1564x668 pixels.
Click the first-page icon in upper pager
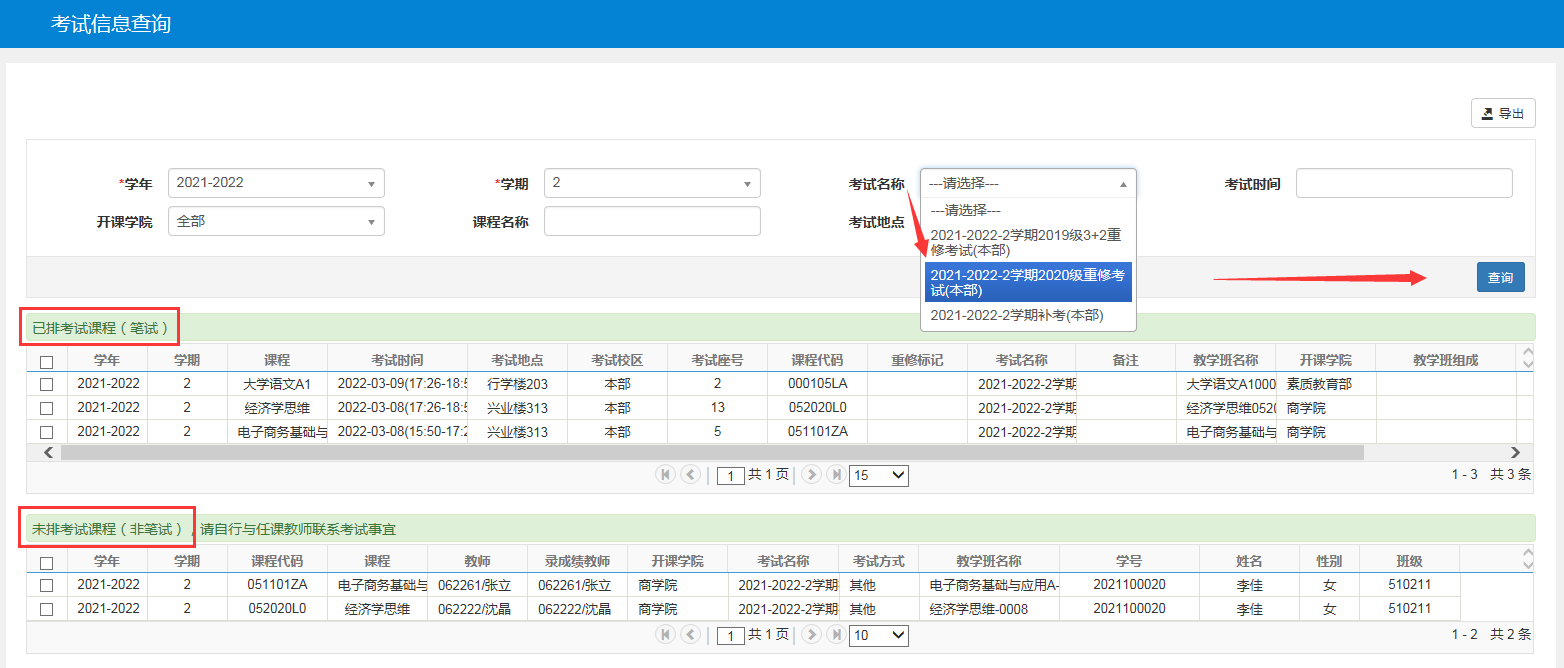(666, 475)
